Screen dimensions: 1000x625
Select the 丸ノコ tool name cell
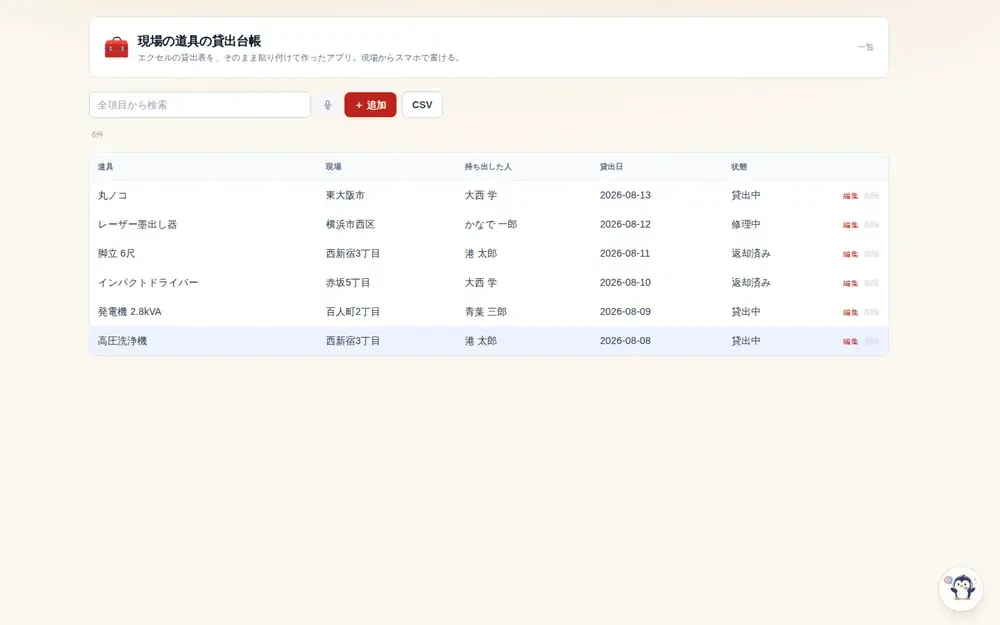click(x=112, y=195)
